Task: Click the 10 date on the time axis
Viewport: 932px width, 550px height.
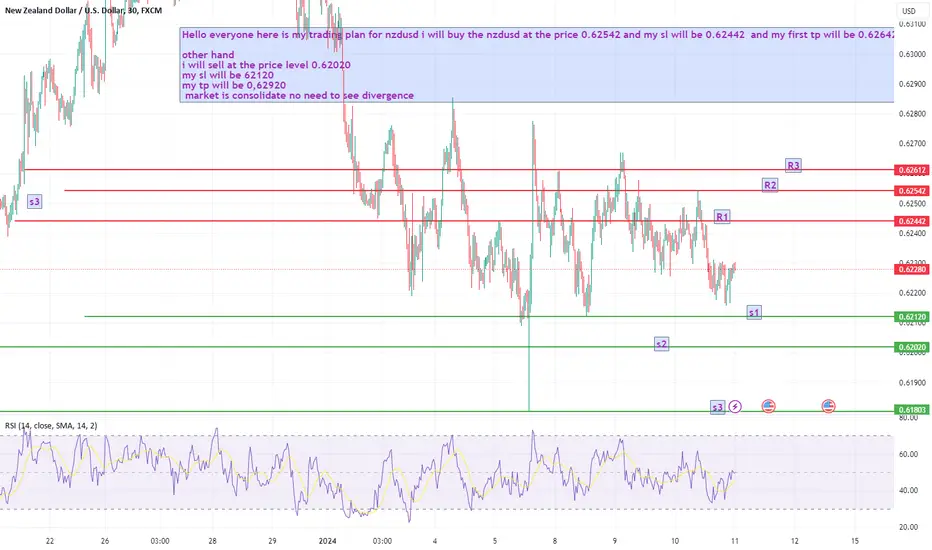Action: [x=675, y=541]
